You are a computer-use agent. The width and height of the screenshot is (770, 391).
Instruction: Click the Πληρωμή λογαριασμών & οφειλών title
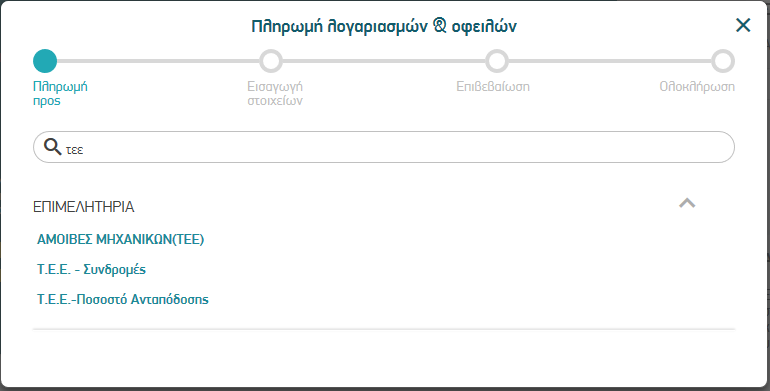click(x=384, y=26)
